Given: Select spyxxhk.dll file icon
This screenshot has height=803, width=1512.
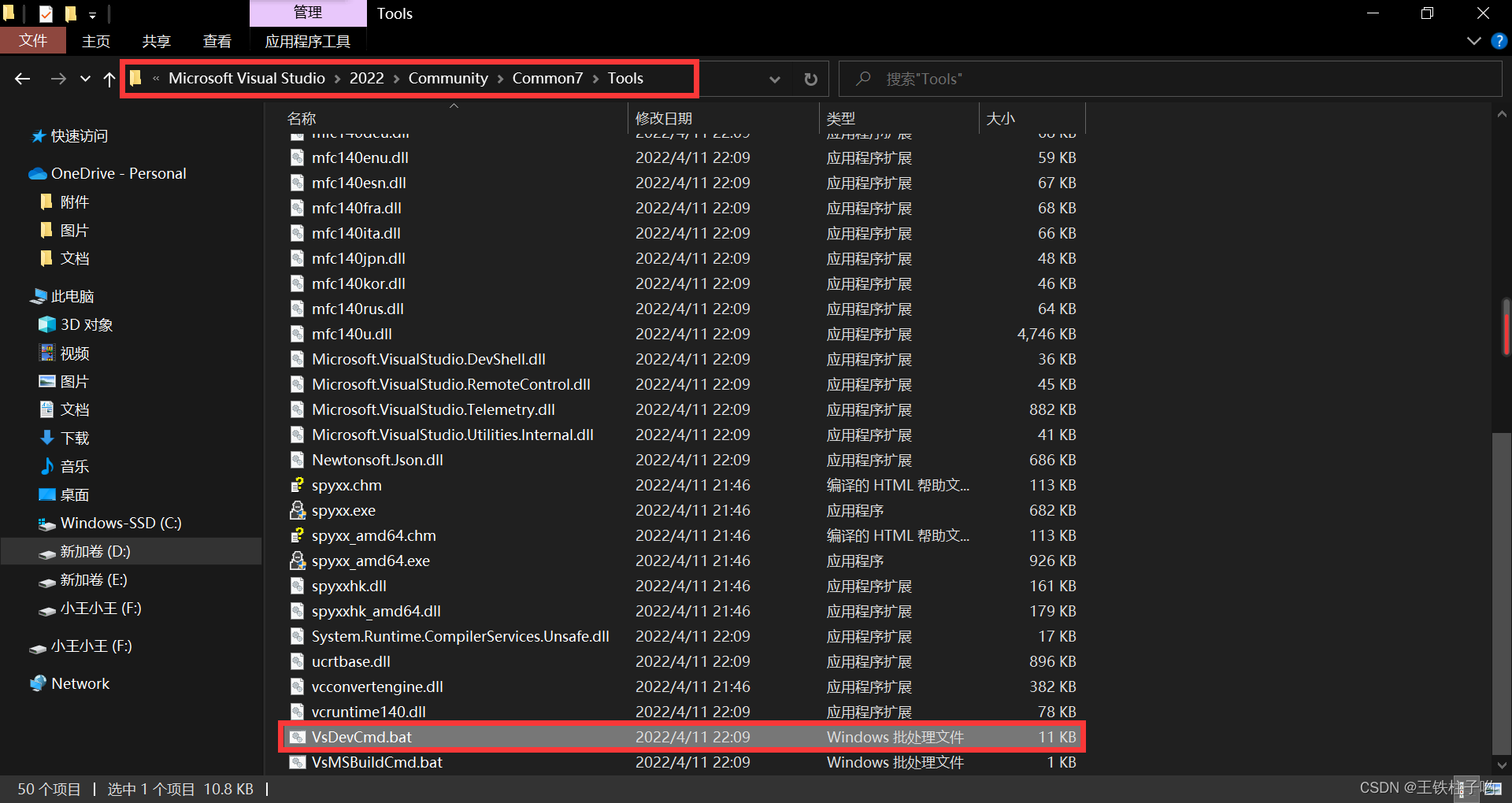Looking at the screenshot, I should tap(297, 586).
